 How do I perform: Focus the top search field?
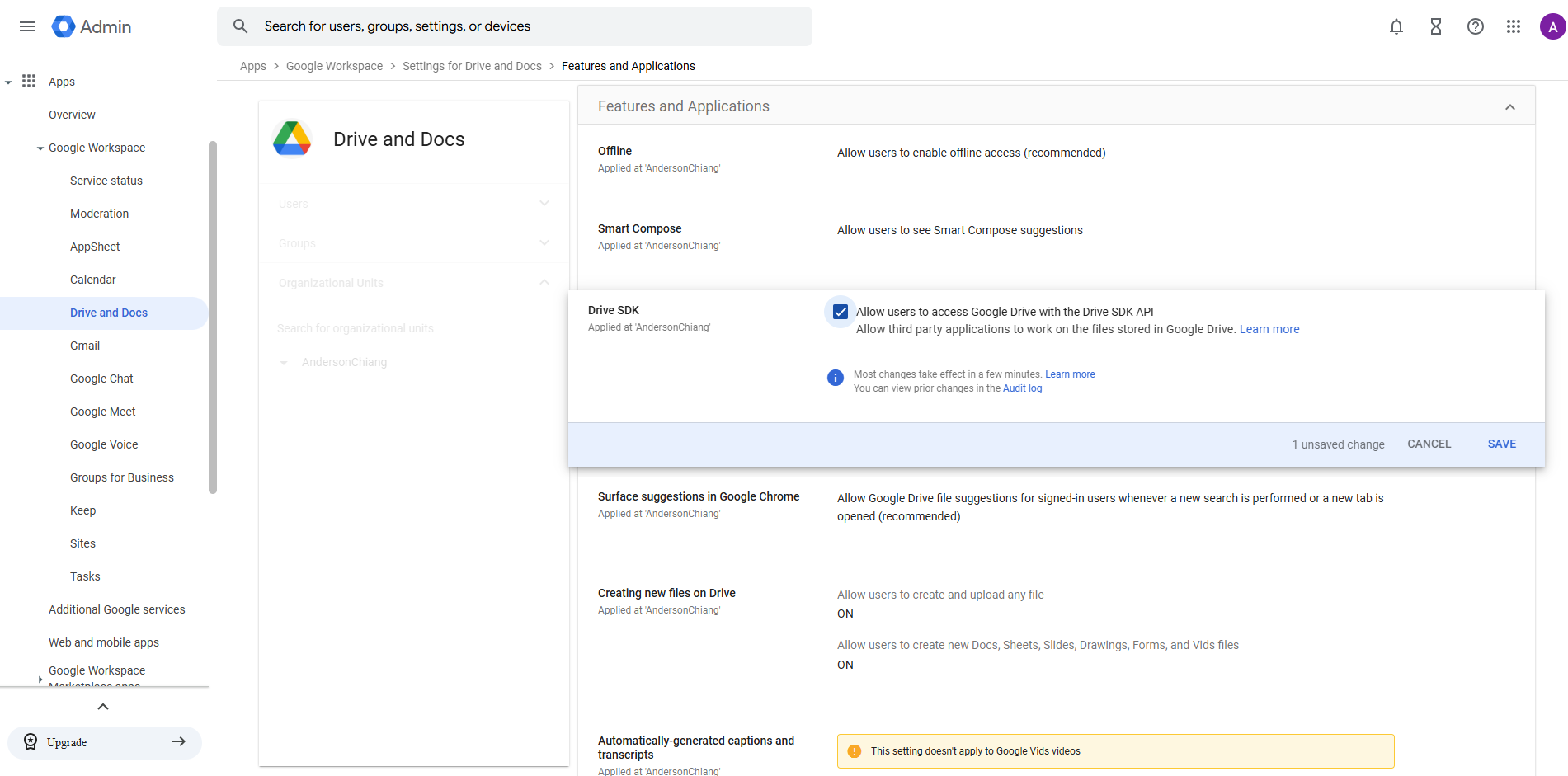[515, 26]
